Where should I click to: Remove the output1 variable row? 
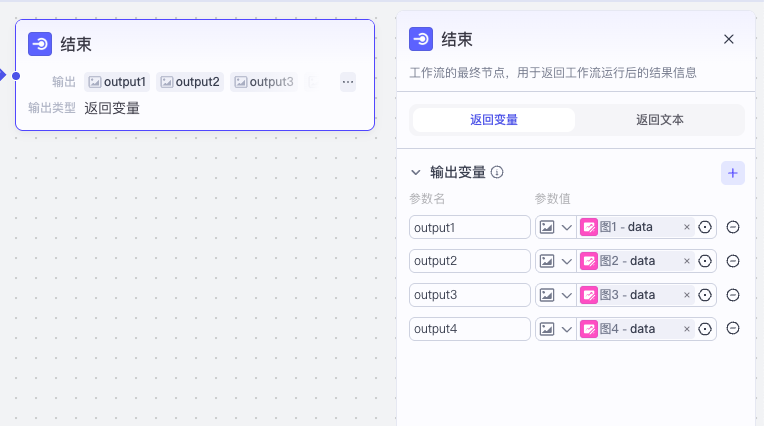[x=733, y=227]
